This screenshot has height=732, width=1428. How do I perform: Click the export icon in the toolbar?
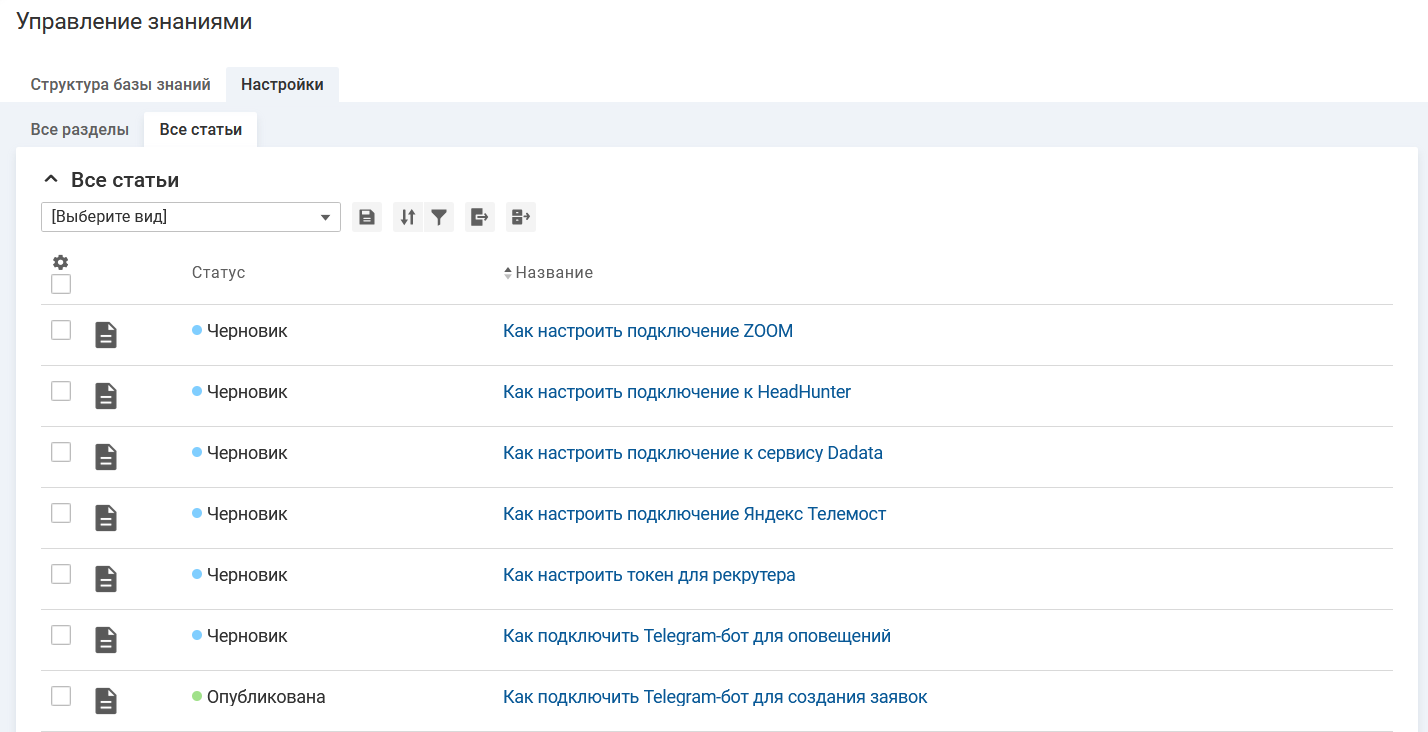(480, 217)
